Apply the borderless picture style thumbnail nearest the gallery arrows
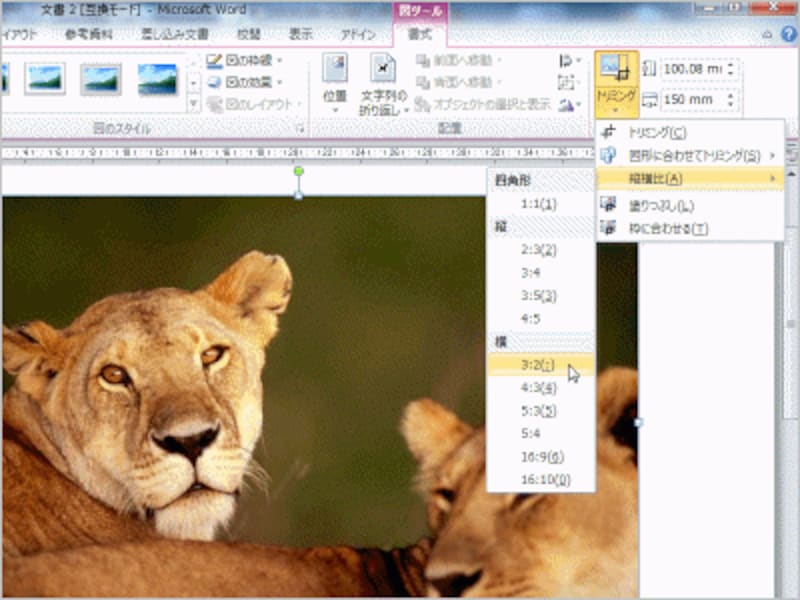Viewport: 800px width, 600px height. [157, 79]
